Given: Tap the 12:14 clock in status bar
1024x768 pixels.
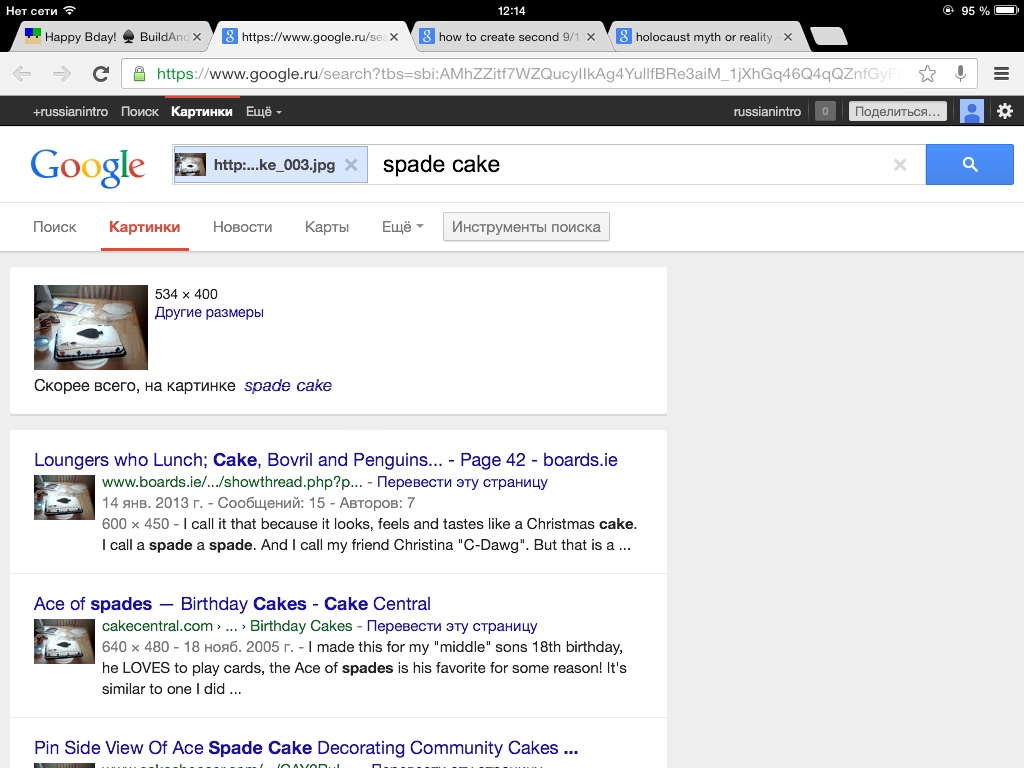Looking at the screenshot, I should (511, 10).
